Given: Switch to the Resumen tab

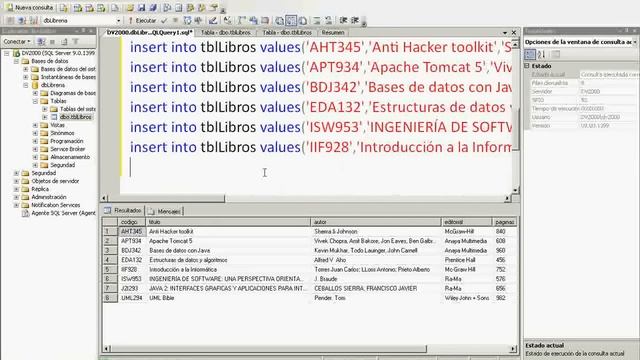Looking at the screenshot, I should (333, 32).
